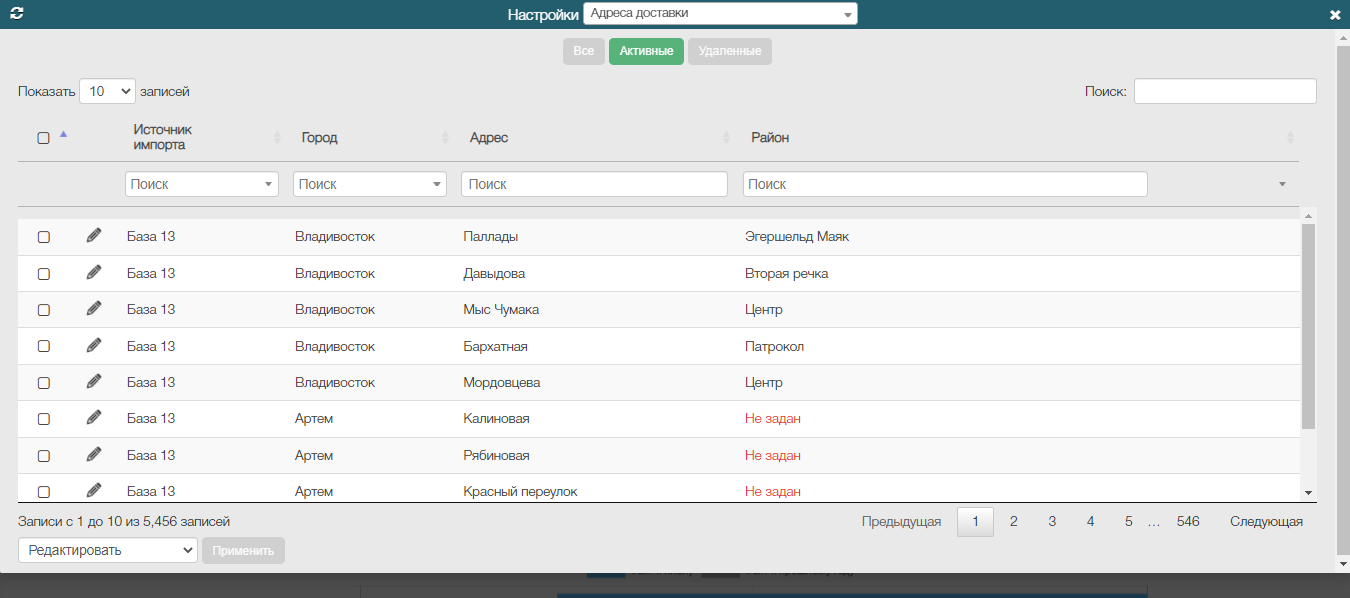
Task: Click the table vertical scrollbar thumb
Action: (1308, 326)
